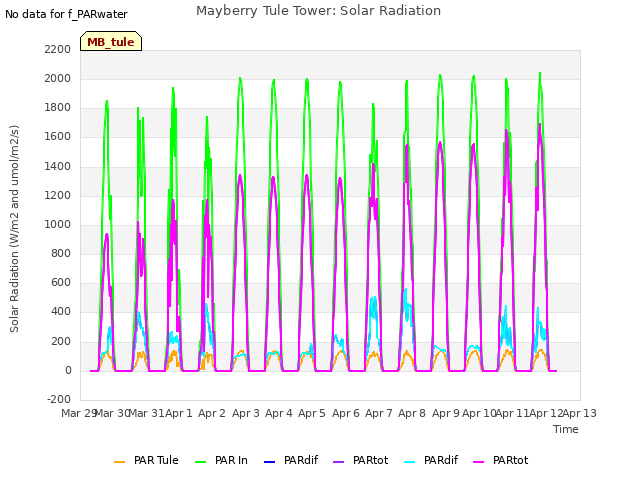Click the dark blue PARdif legend swatch

pyautogui.click(x=270, y=462)
